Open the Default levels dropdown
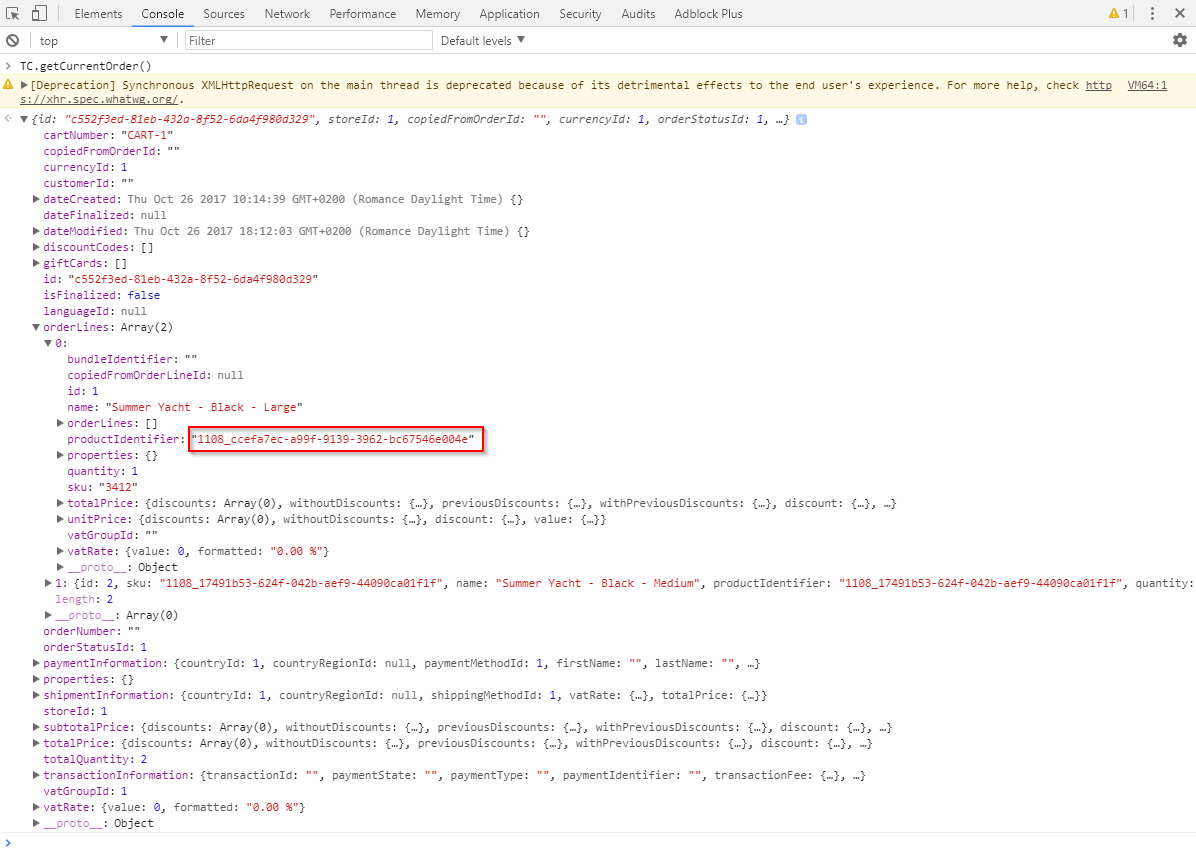This screenshot has width=1196, height=857. [x=483, y=40]
